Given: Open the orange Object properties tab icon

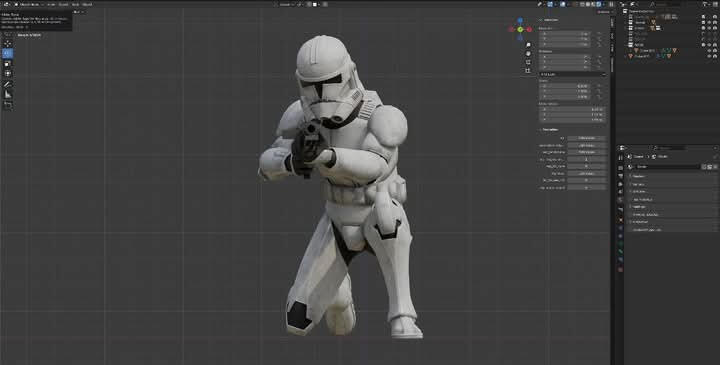Looking at the screenshot, I should pos(621,220).
